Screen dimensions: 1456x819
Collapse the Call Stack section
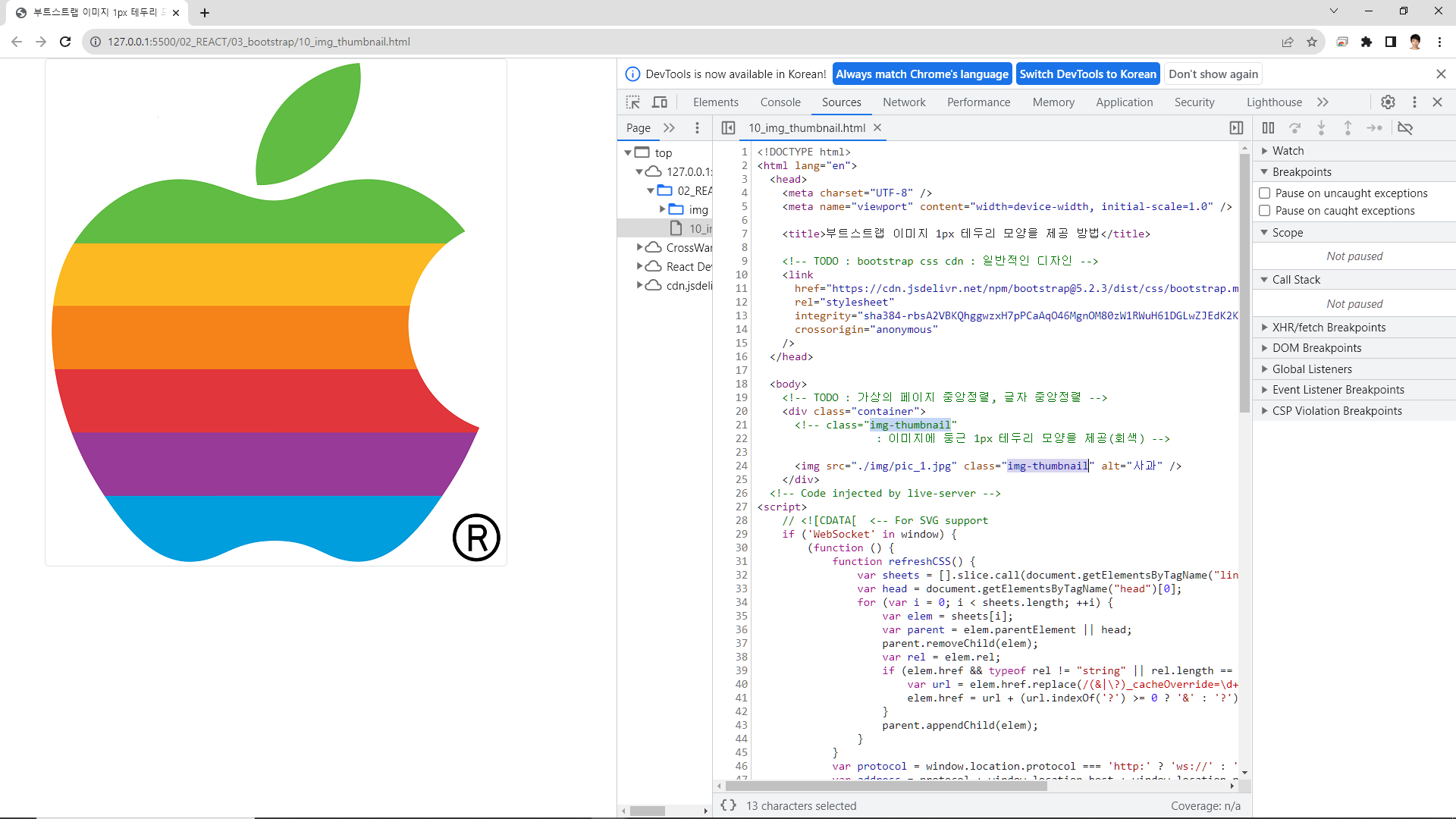tap(1295, 280)
